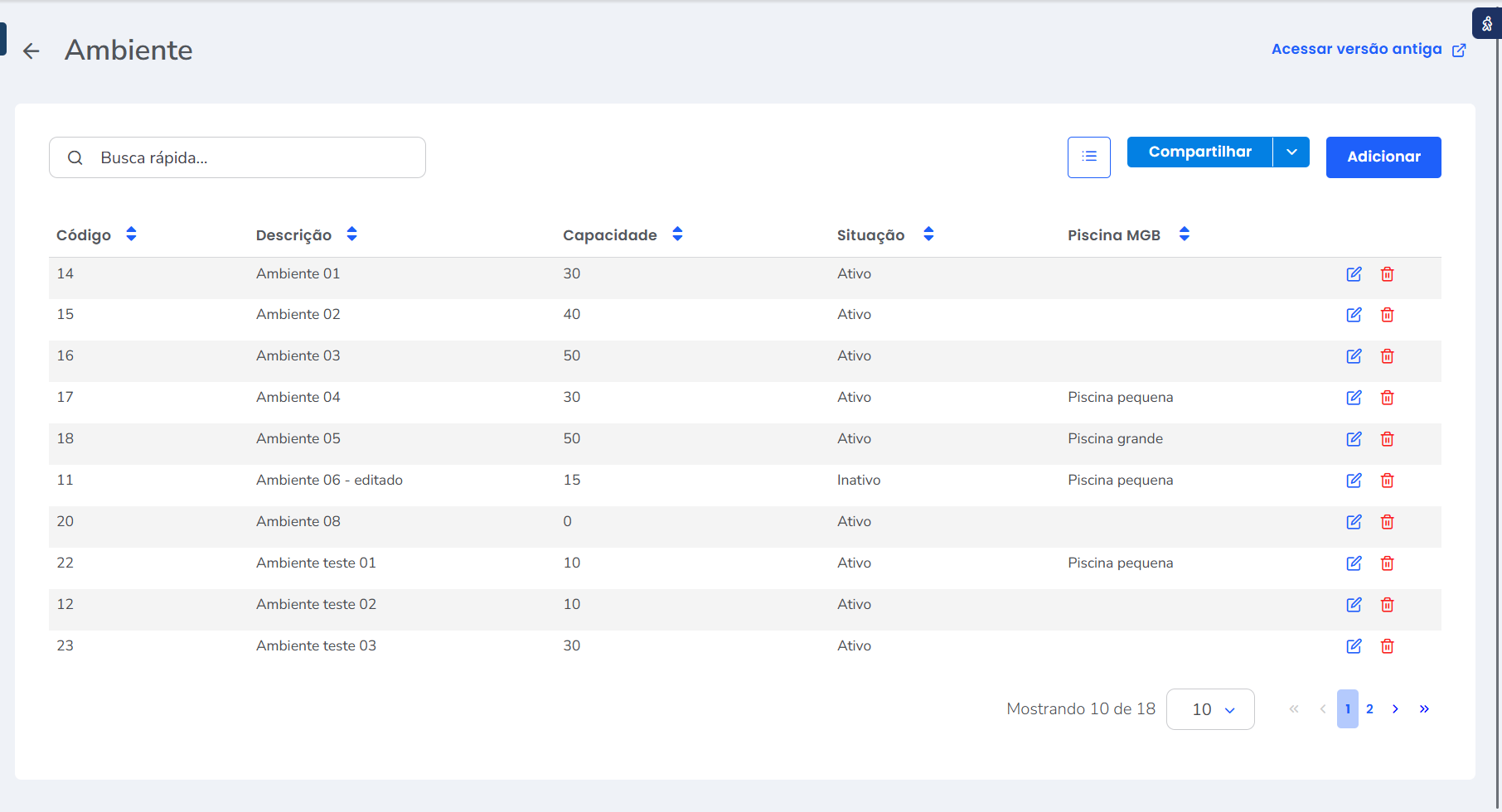Go to page 2 of results
This screenshot has height=812, width=1502.
click(x=1369, y=709)
